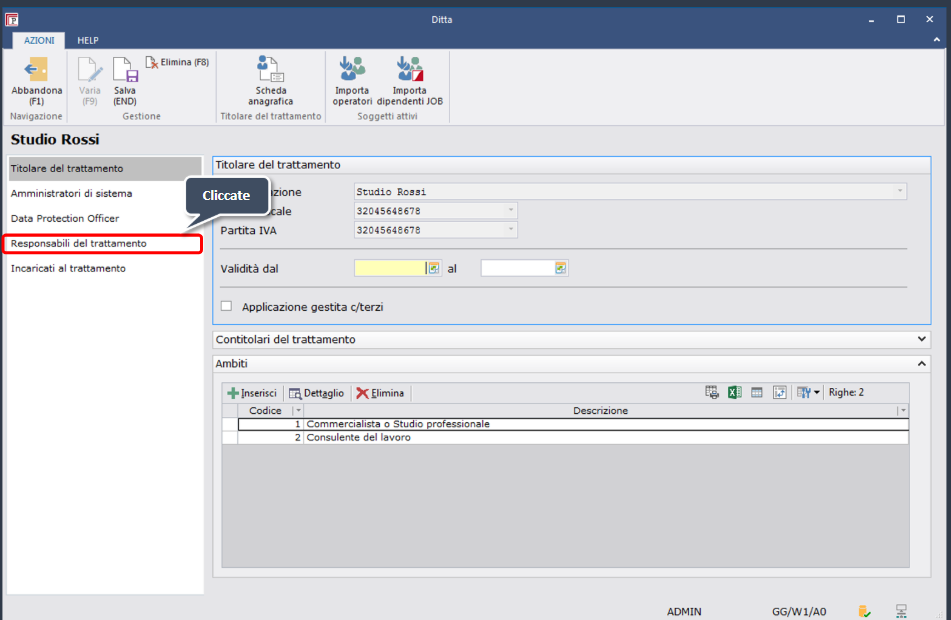
Task: Click the status bar database icon
Action: [864, 611]
